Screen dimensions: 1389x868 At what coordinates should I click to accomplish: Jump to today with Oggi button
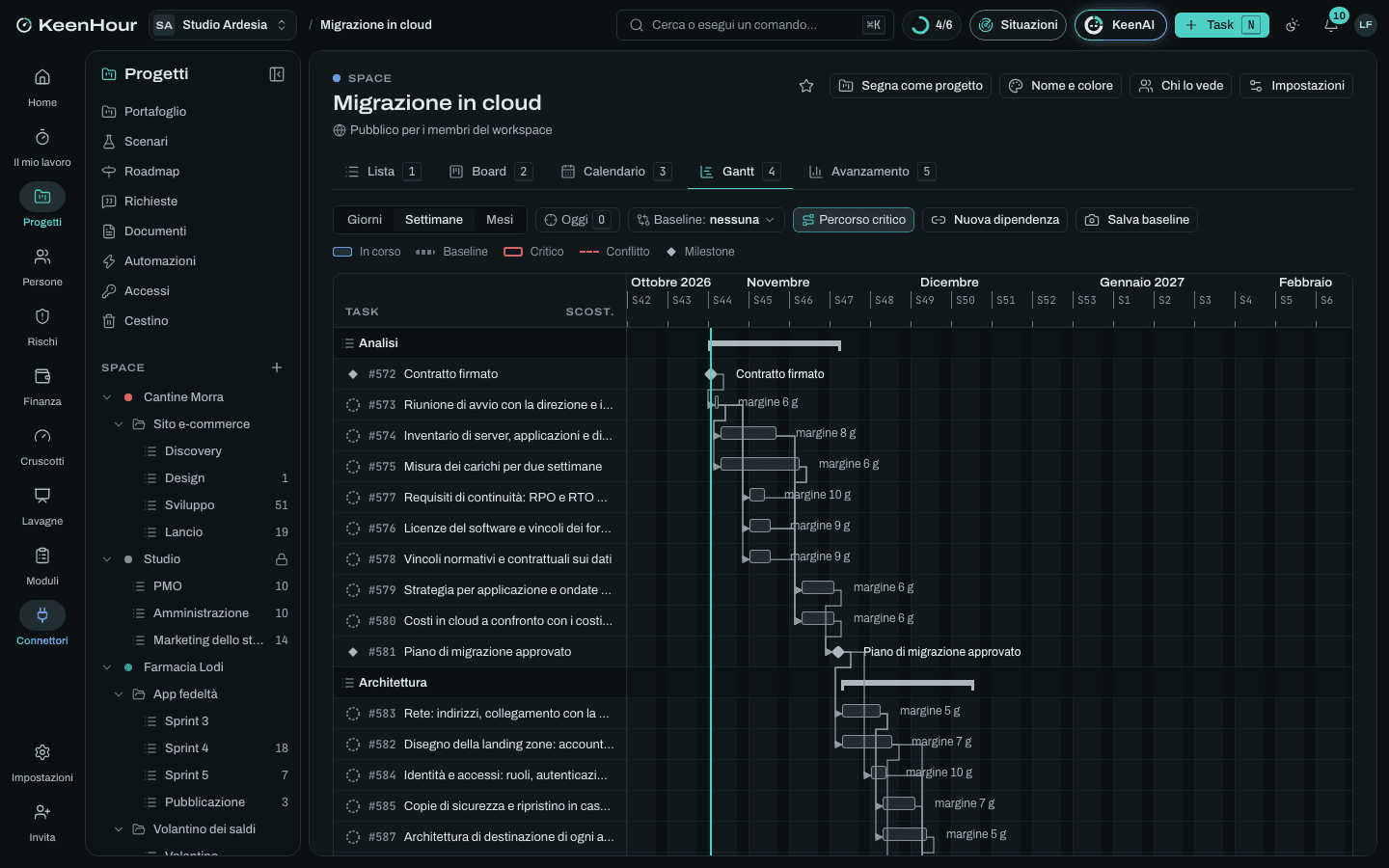pyautogui.click(x=576, y=220)
